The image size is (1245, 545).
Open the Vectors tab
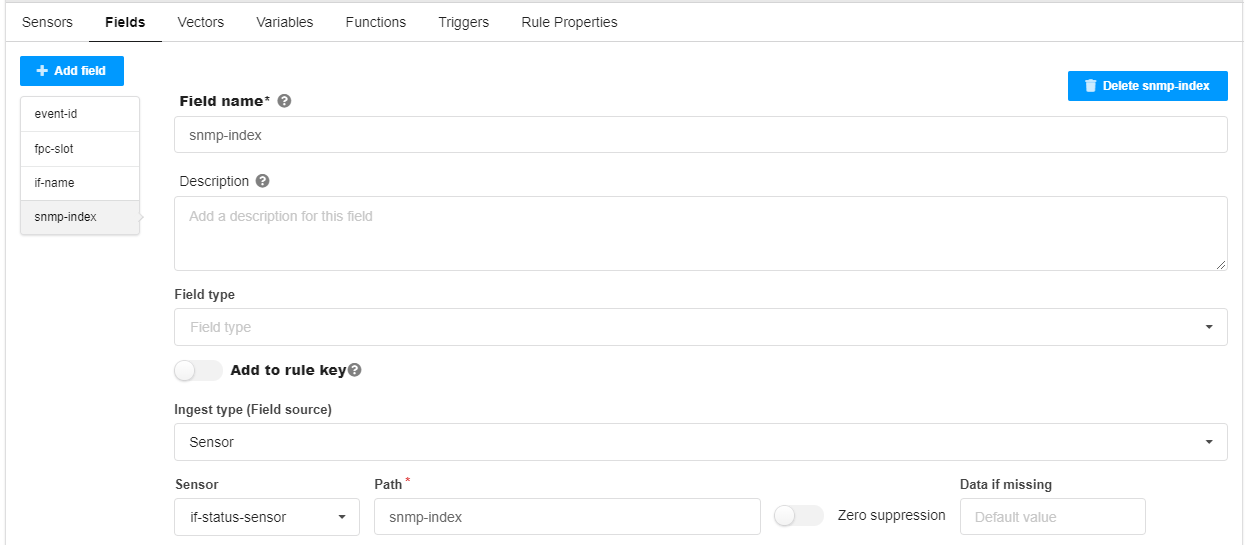tap(200, 22)
